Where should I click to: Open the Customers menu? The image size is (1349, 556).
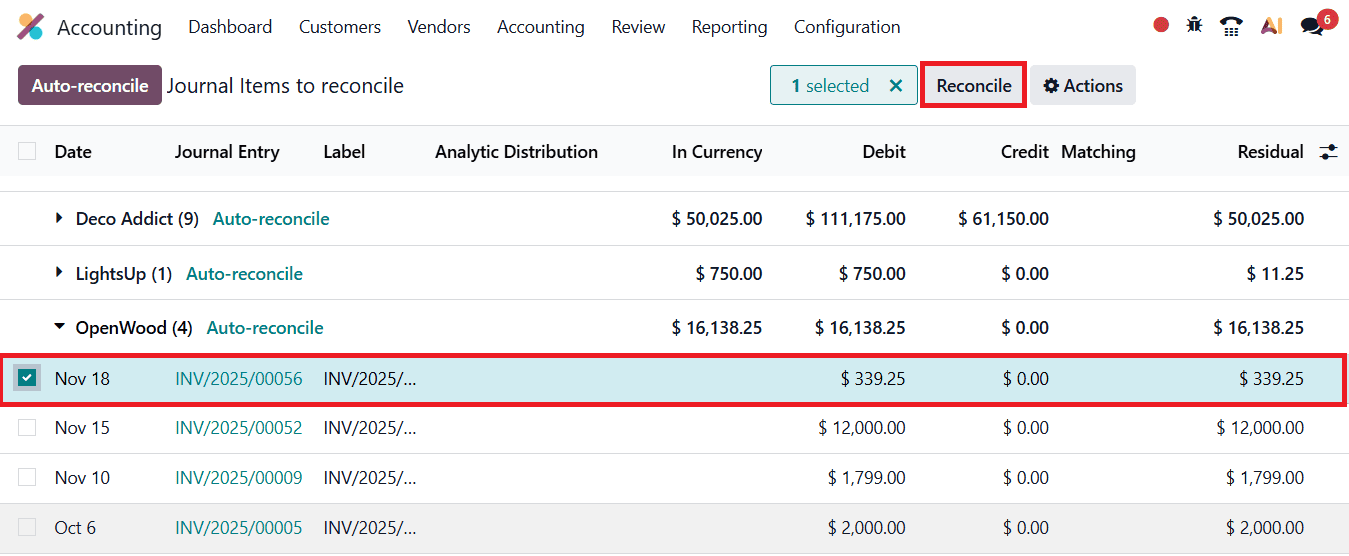point(340,27)
